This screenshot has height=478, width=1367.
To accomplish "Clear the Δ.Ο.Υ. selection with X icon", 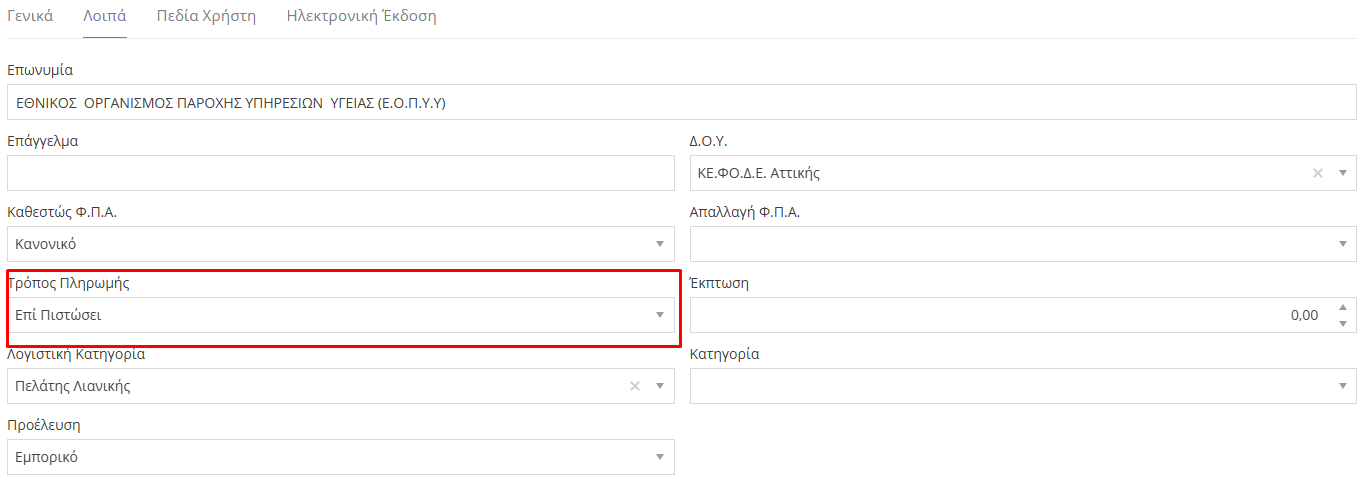I will tap(1317, 173).
